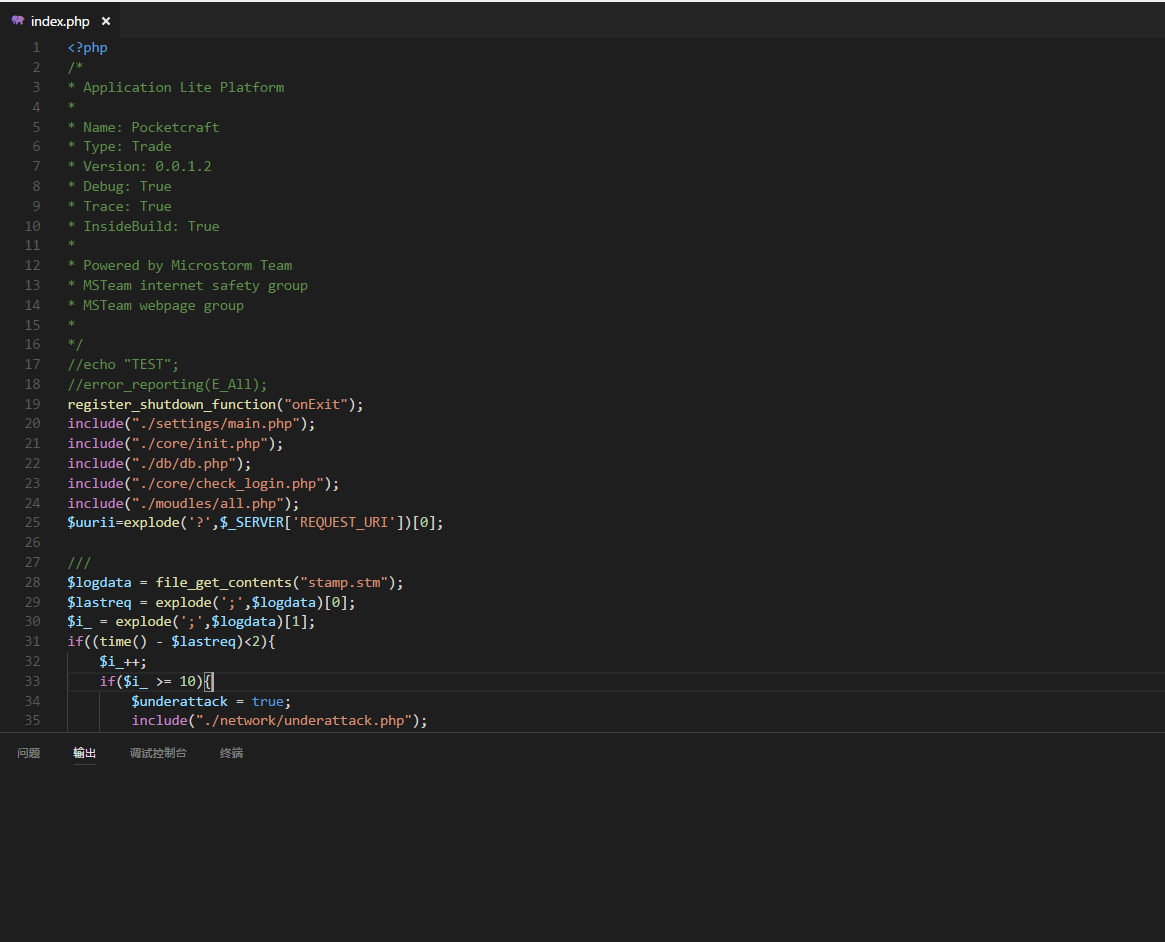Click the PHP elephant icon on the tab
1165x942 pixels.
(x=18, y=21)
